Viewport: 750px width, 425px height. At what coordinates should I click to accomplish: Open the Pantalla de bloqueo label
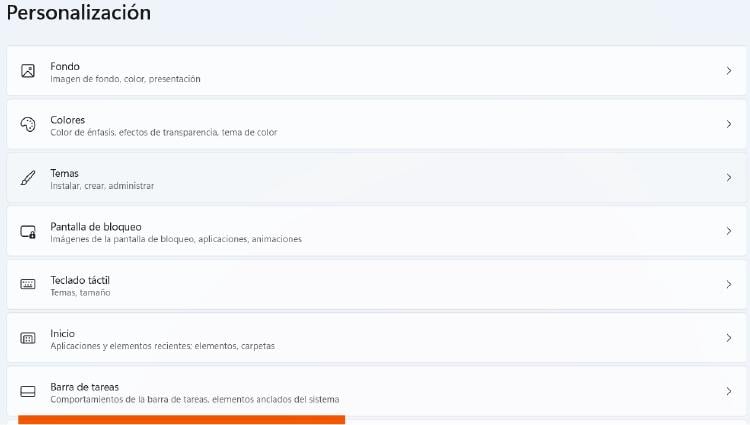[x=96, y=226]
